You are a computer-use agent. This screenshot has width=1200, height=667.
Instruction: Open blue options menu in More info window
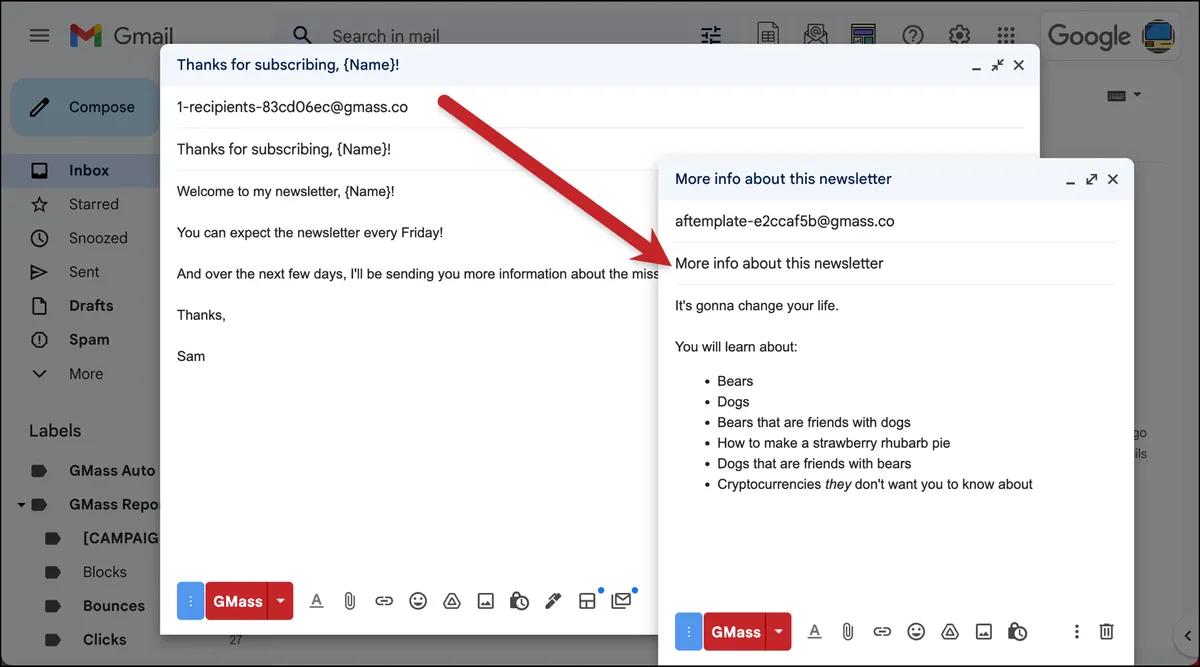[688, 632]
